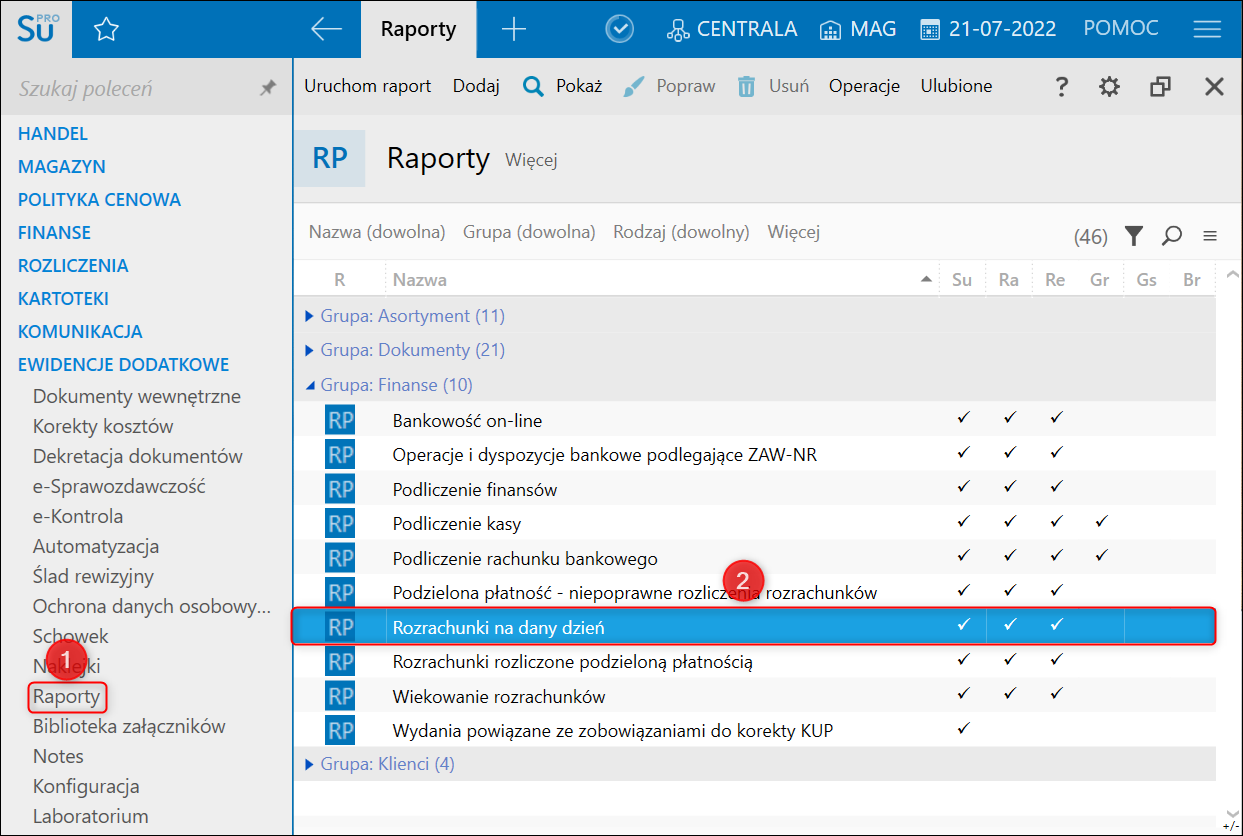The image size is (1243, 836).
Task: Expand the Grupa: Dokumenty group
Action: pyautogui.click(x=309, y=350)
